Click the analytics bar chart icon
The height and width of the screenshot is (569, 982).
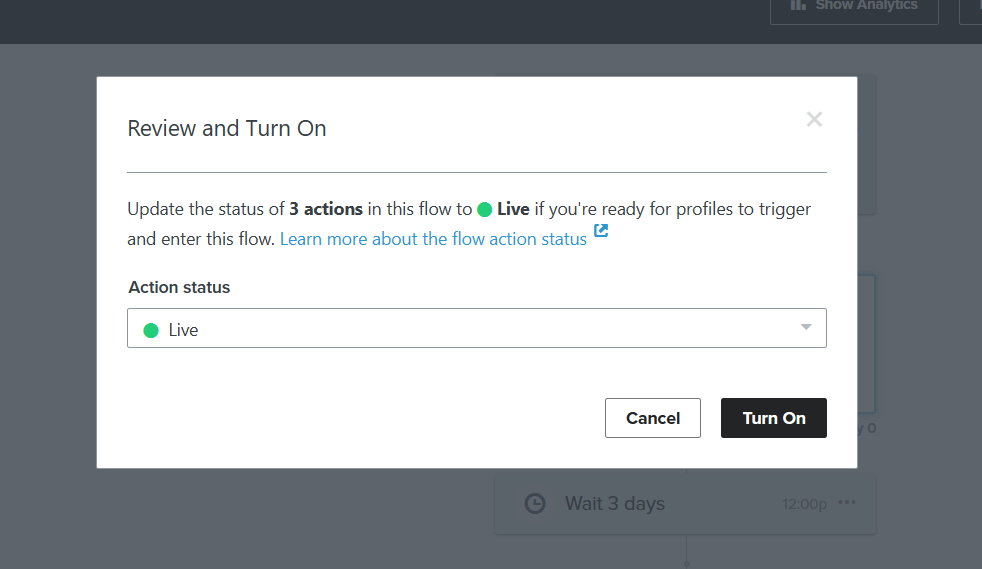point(798,5)
